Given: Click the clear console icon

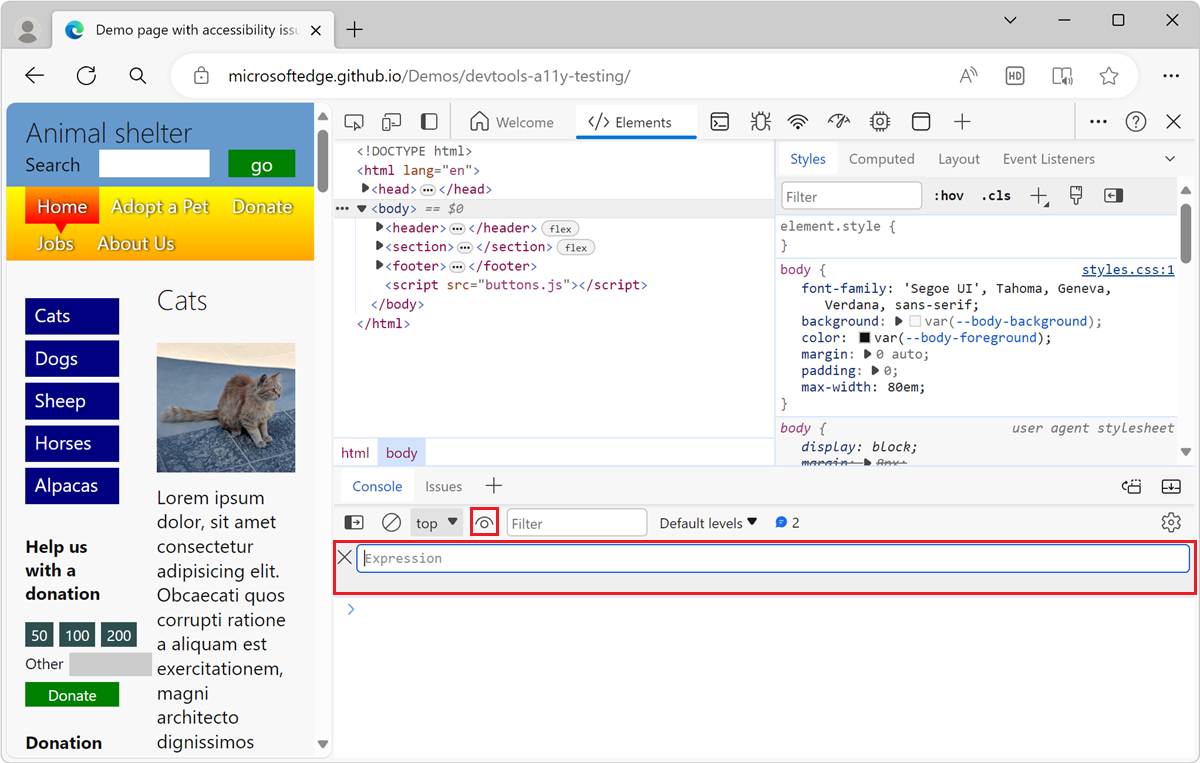Looking at the screenshot, I should tap(392, 523).
